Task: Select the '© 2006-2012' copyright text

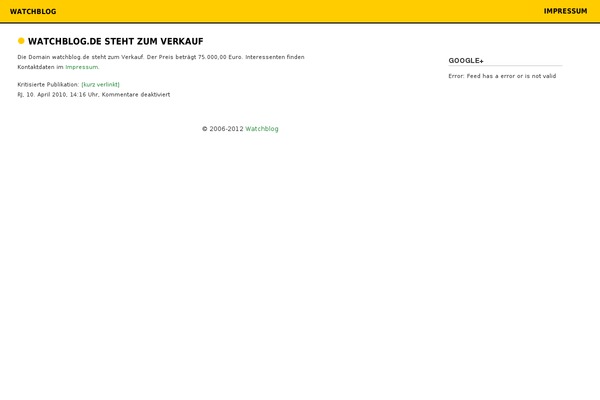Action: [222, 129]
